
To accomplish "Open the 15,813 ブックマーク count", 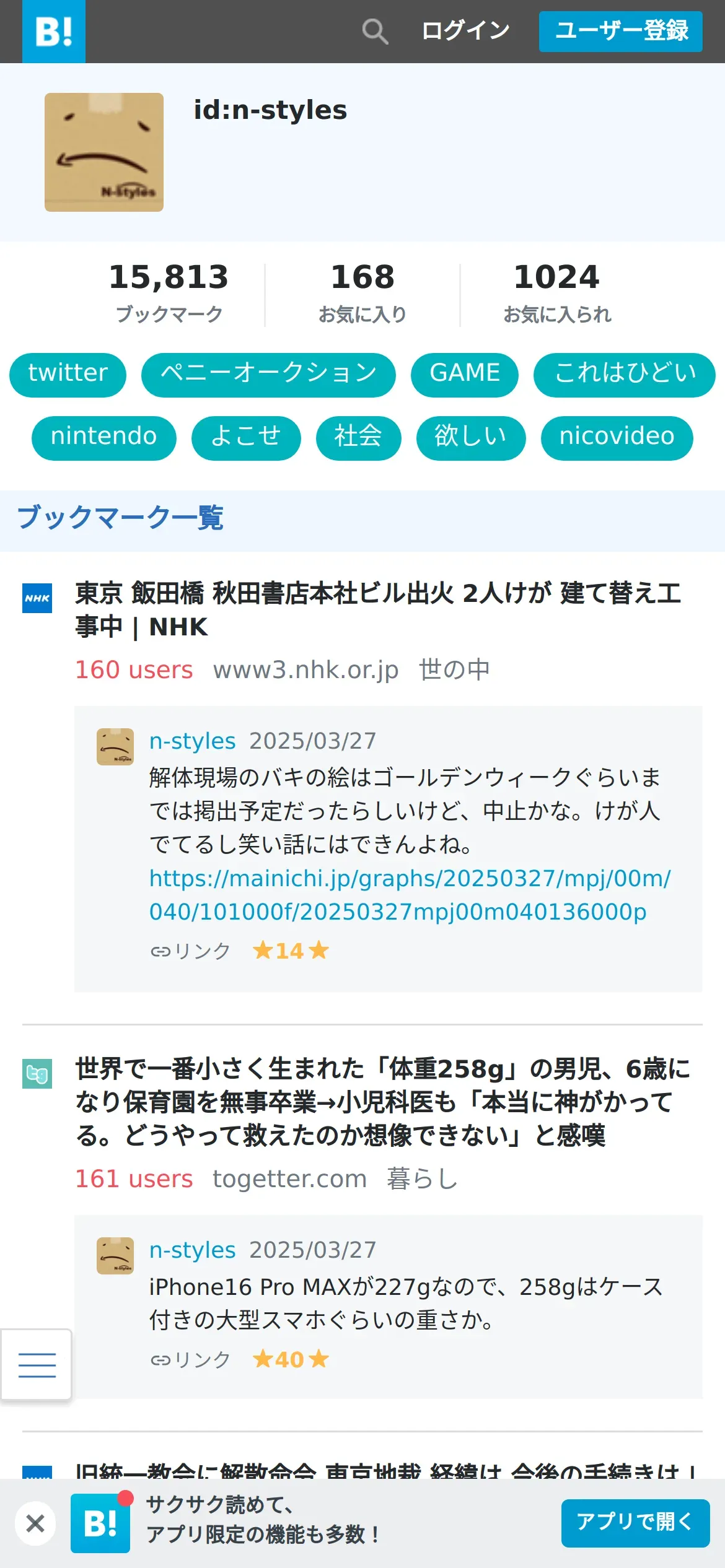I will coord(169,292).
